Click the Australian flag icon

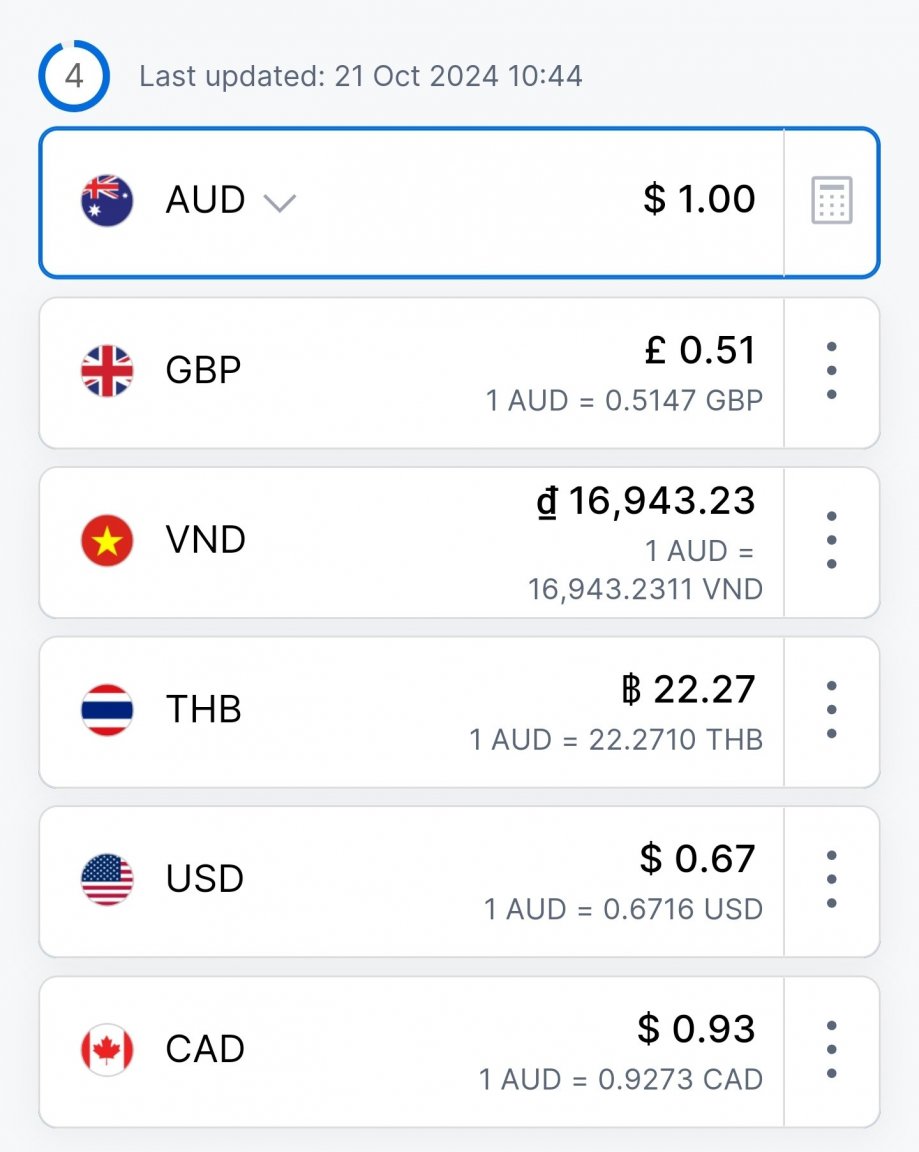107,200
